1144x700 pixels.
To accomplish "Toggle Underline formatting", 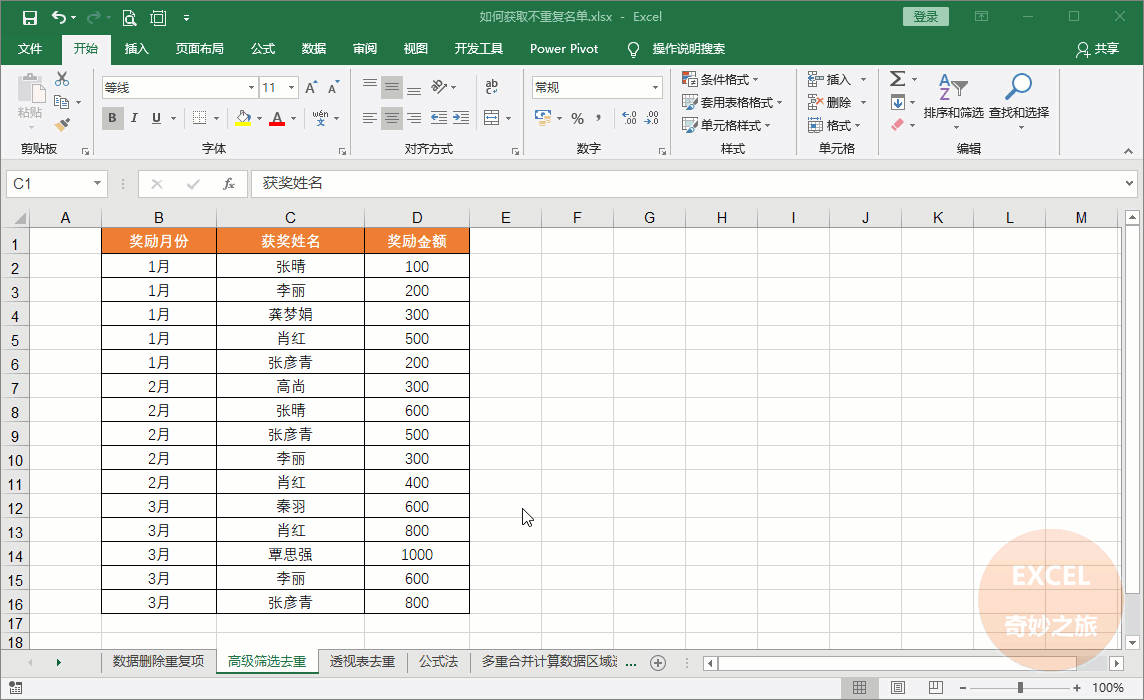I will (156, 118).
